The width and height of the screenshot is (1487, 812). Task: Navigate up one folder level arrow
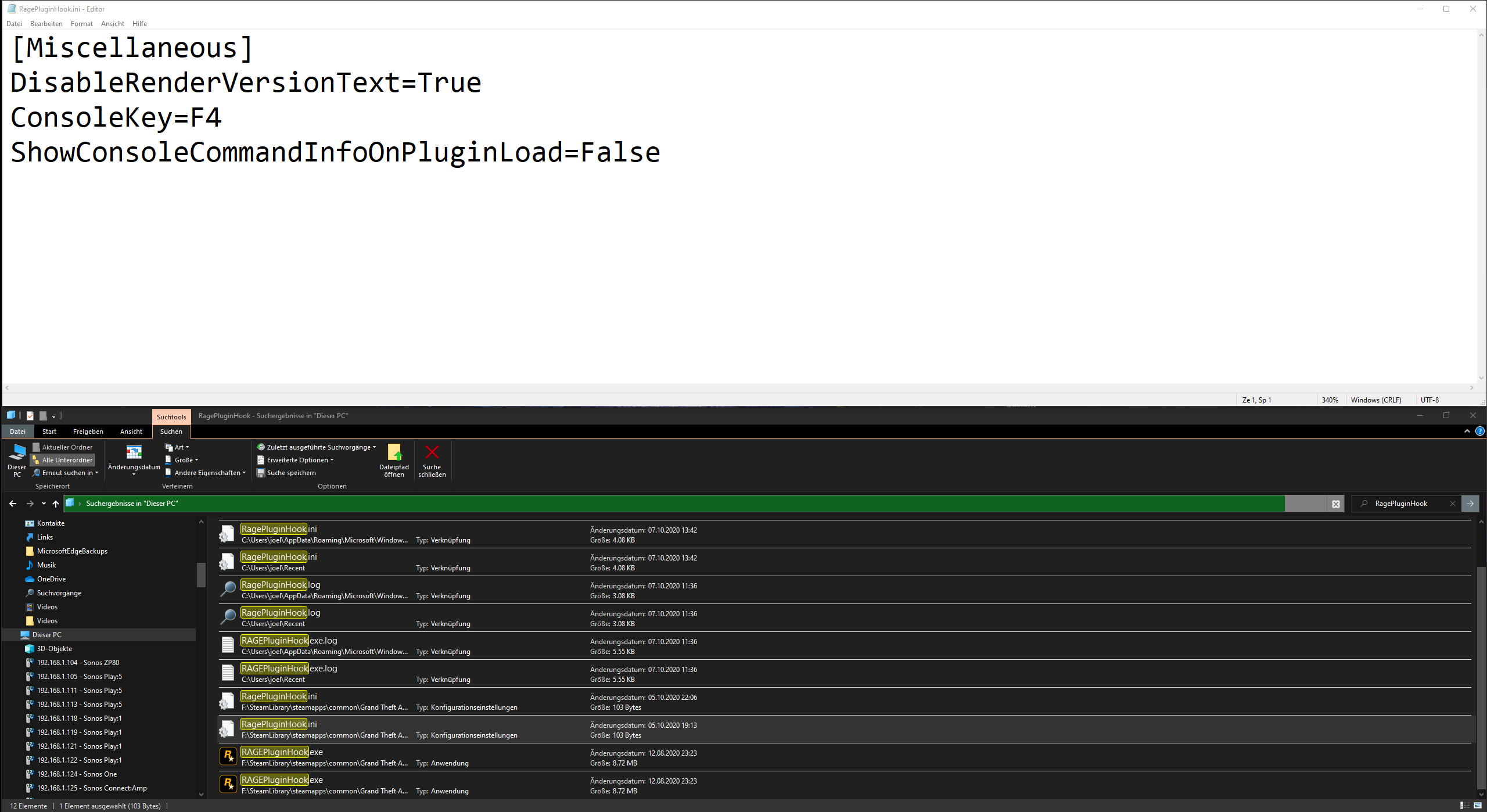(x=56, y=504)
